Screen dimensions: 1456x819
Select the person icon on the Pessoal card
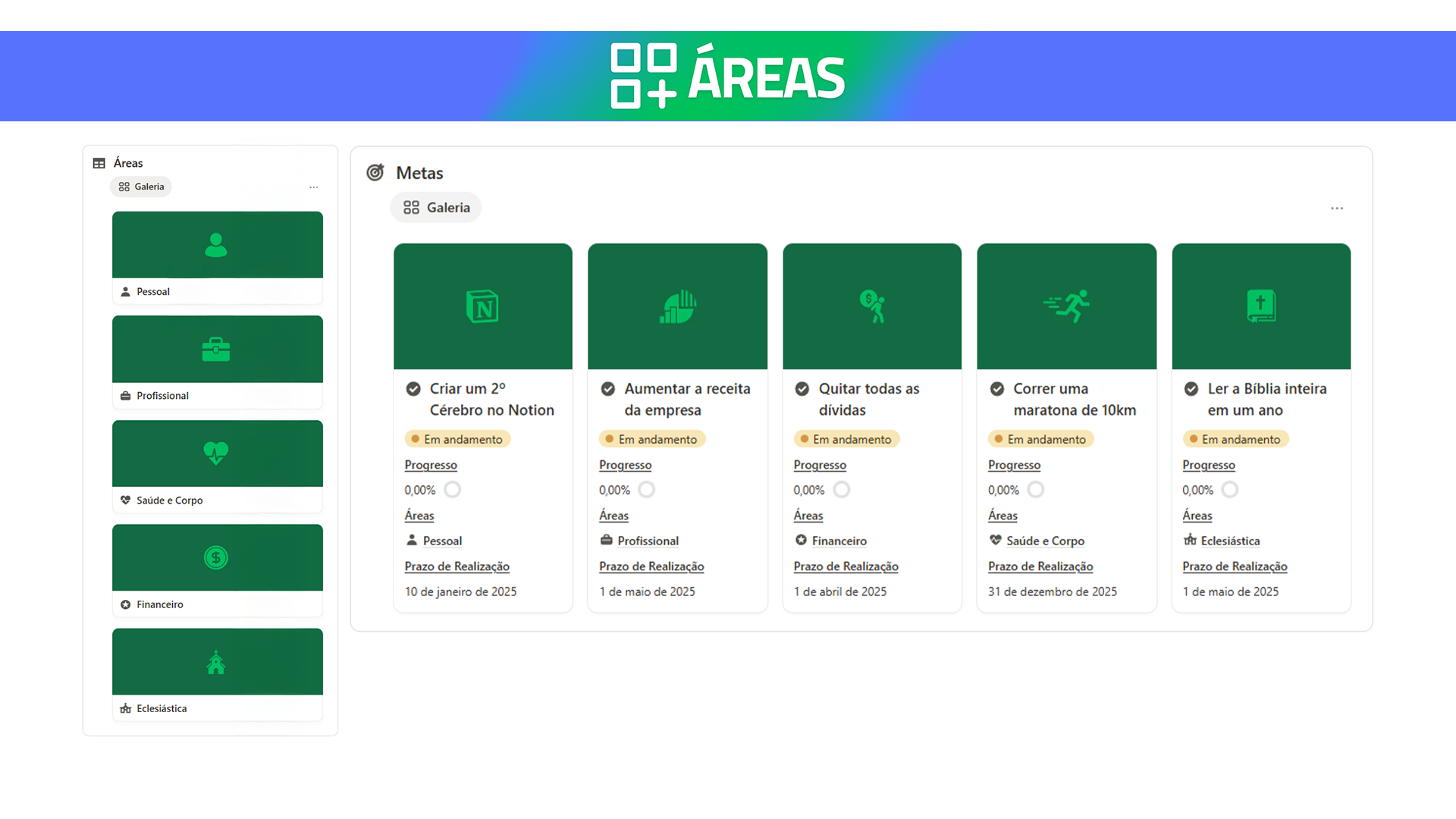(x=217, y=244)
